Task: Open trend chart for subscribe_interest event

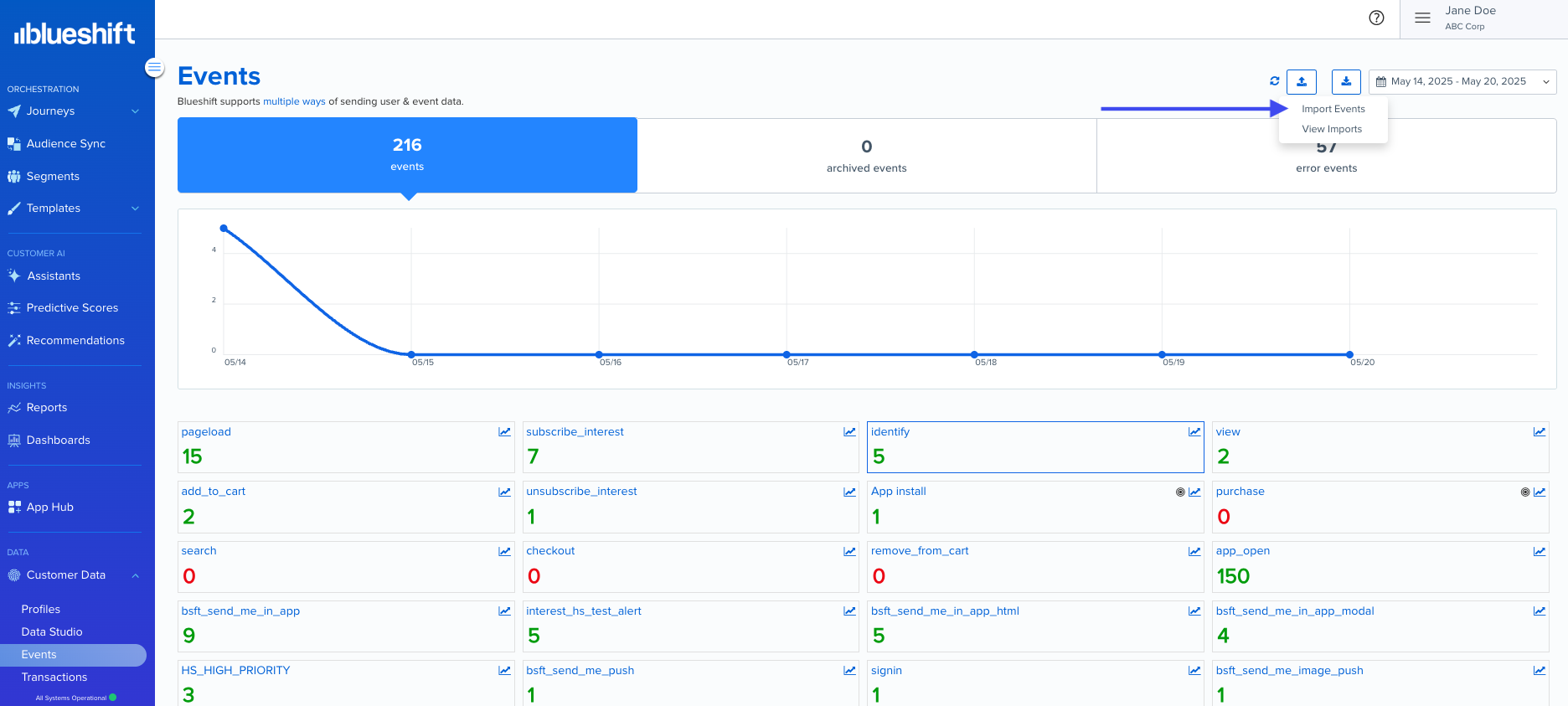Action: tap(849, 432)
